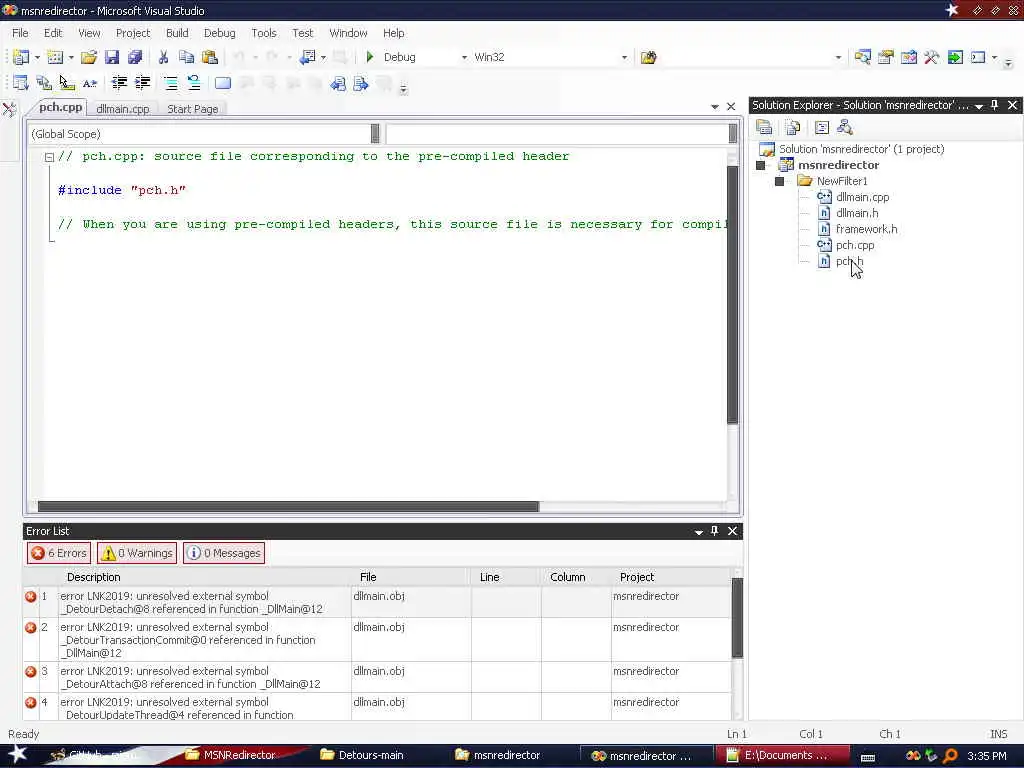
Task: Start debugging with the green play arrow
Action: (370, 57)
